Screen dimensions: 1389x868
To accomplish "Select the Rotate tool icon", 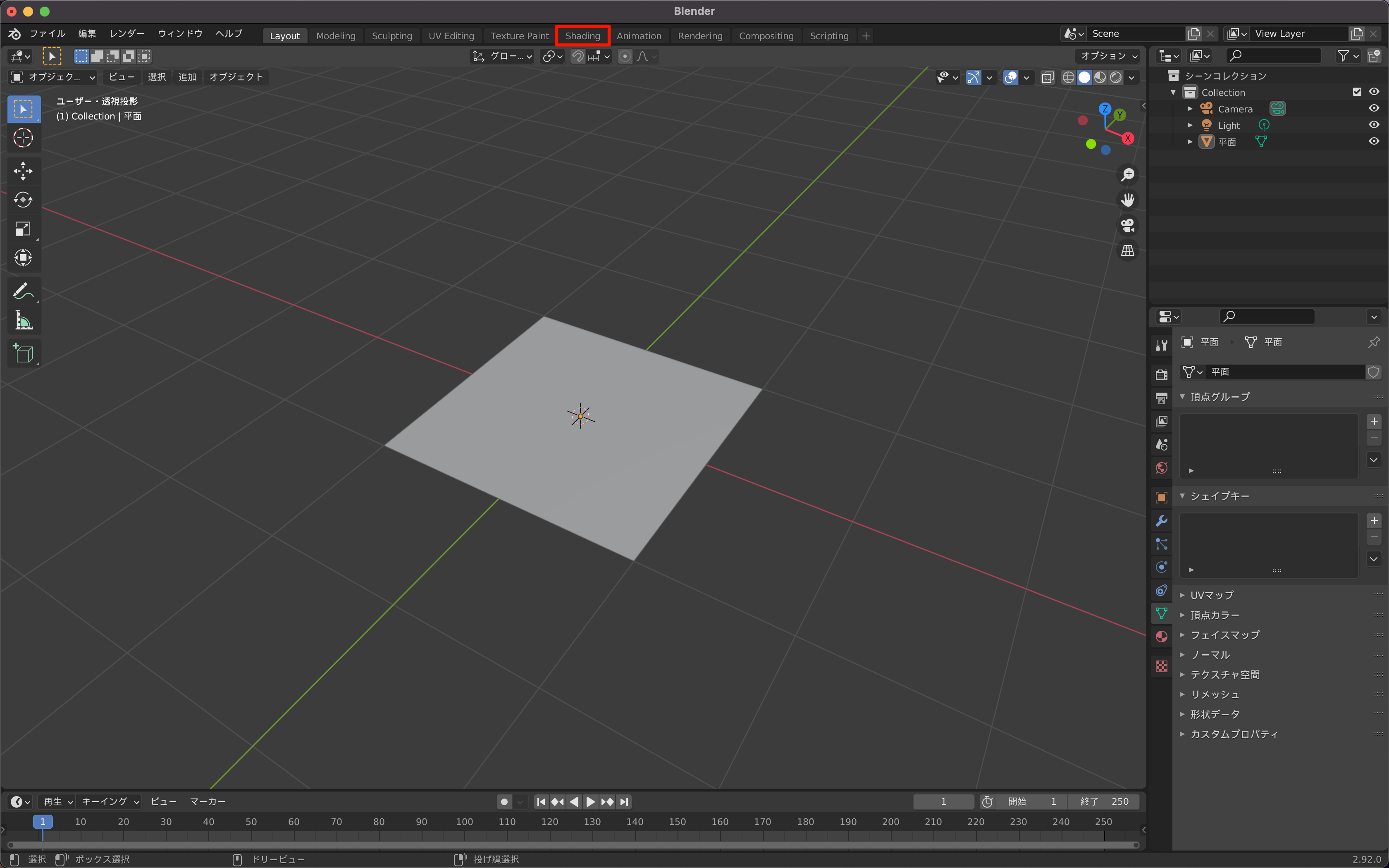I will pos(23,200).
